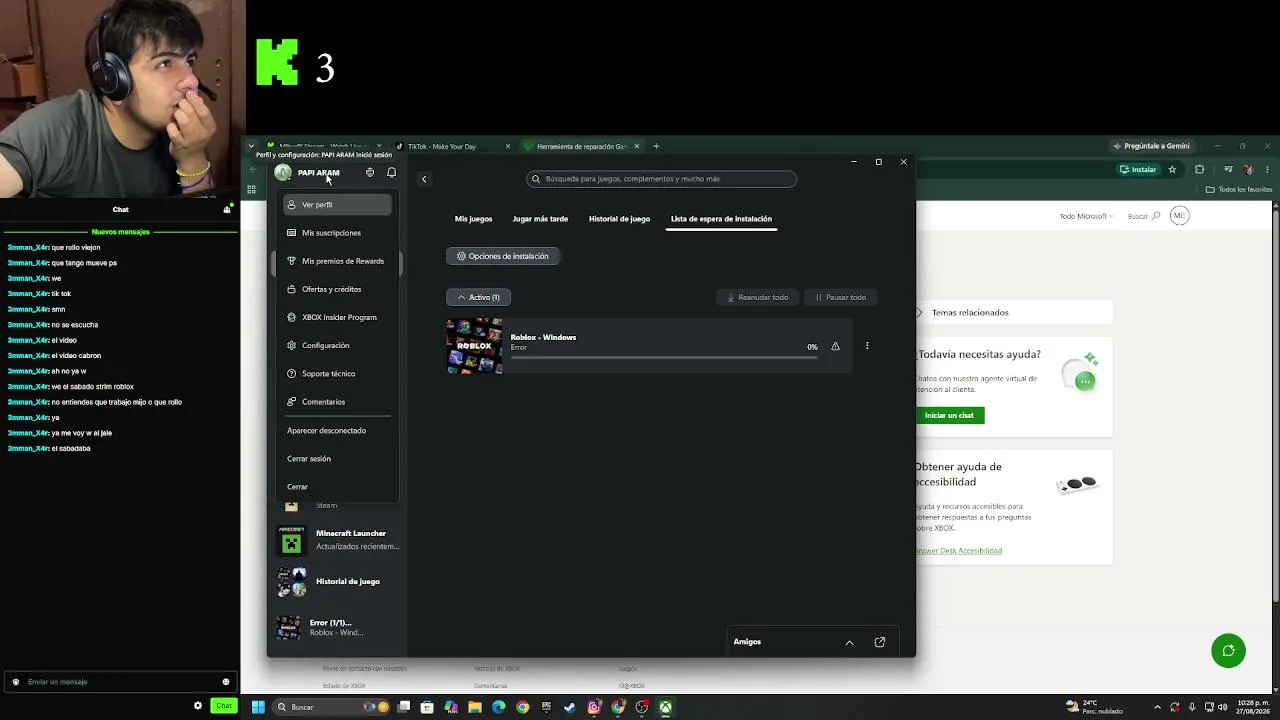Open the print queue icon beside PAPI ARAM
The image size is (1280, 720).
point(370,173)
